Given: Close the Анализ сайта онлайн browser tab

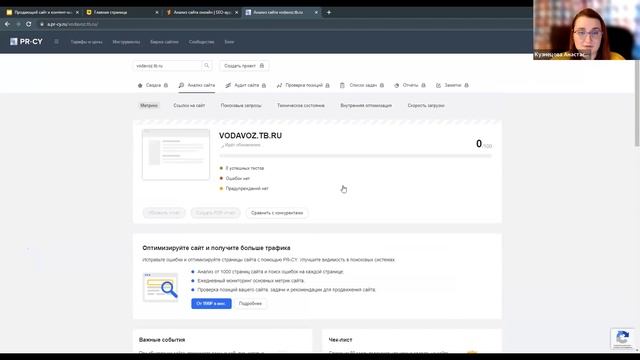Looking at the screenshot, I should (236, 12).
